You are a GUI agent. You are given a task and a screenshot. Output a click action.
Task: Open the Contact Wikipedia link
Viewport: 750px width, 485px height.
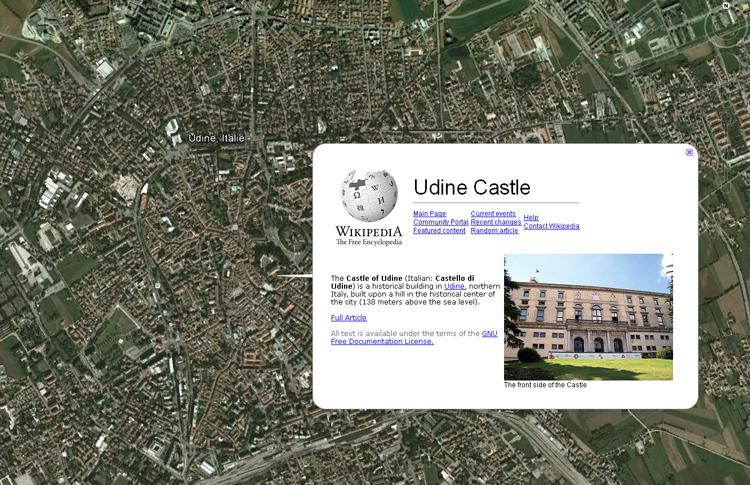click(x=551, y=226)
